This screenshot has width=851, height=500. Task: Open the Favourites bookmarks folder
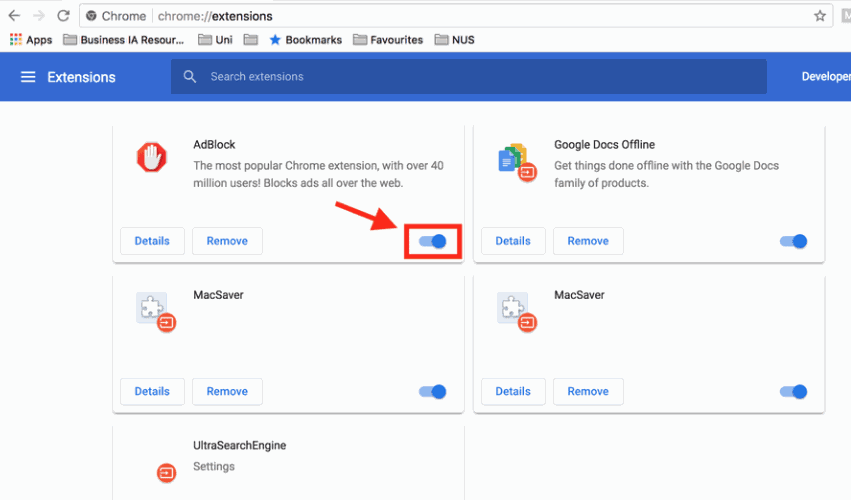coord(388,40)
